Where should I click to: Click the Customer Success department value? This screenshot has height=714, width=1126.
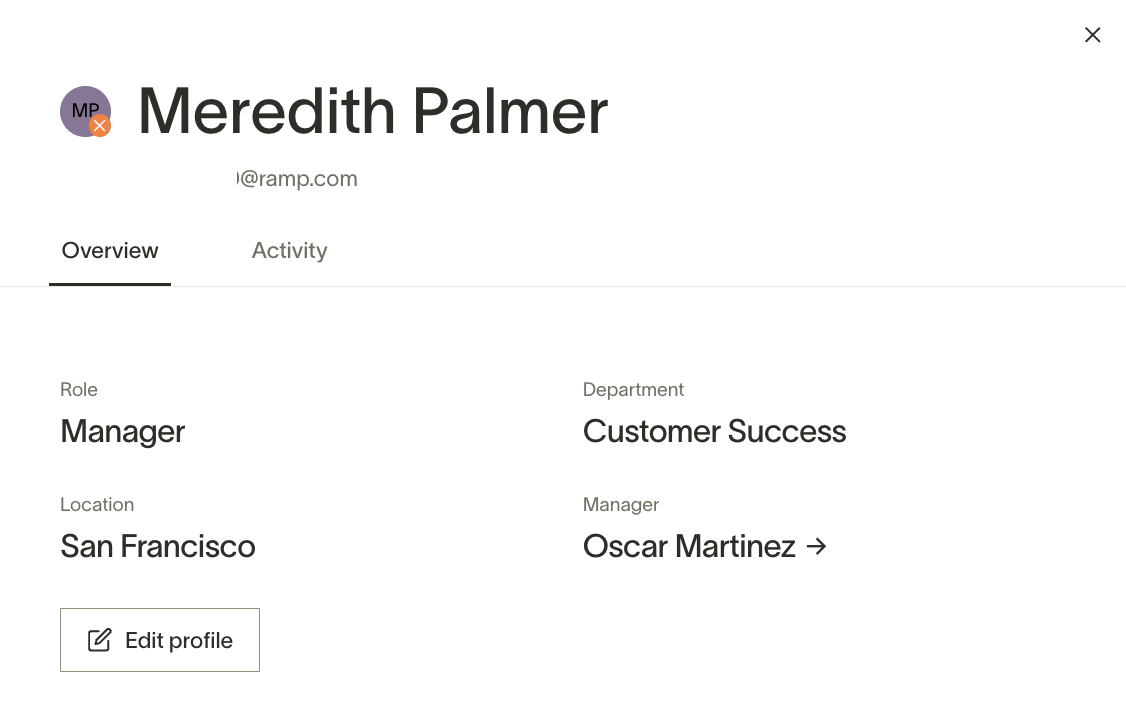coord(714,431)
